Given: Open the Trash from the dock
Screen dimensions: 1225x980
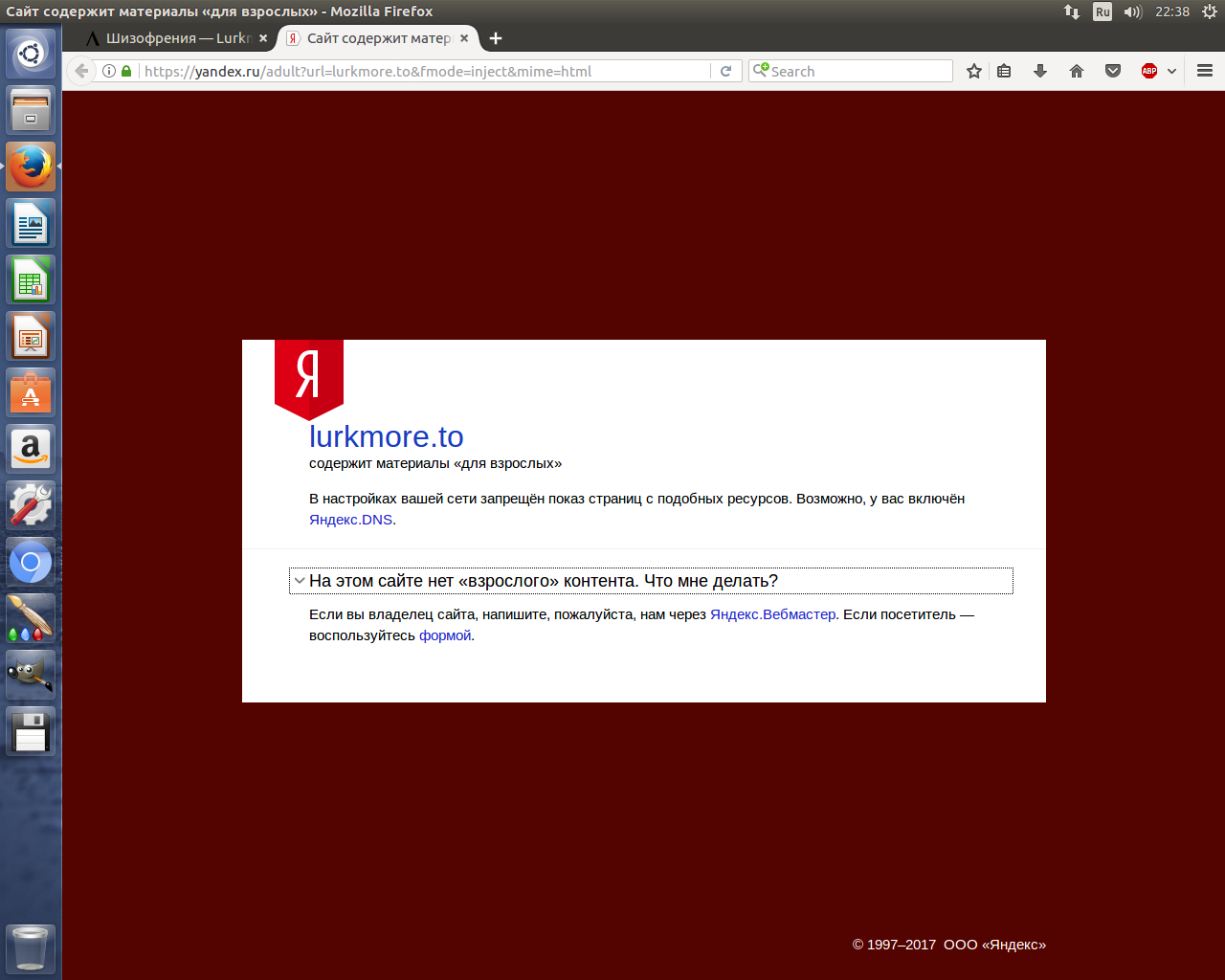Looking at the screenshot, I should [x=31, y=948].
